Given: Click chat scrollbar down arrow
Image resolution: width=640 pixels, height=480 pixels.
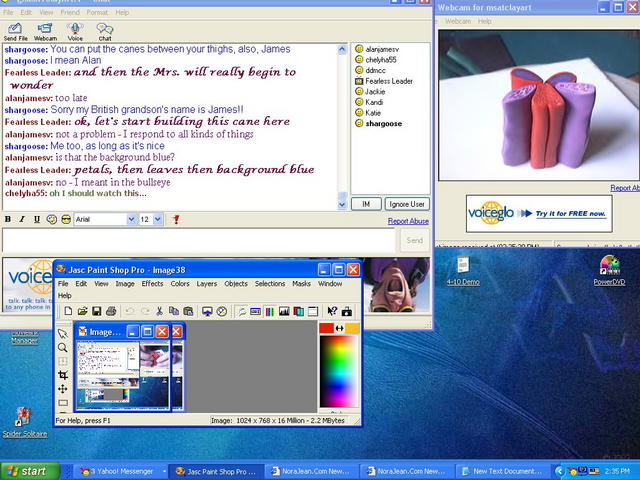Looking at the screenshot, I should click(342, 204).
